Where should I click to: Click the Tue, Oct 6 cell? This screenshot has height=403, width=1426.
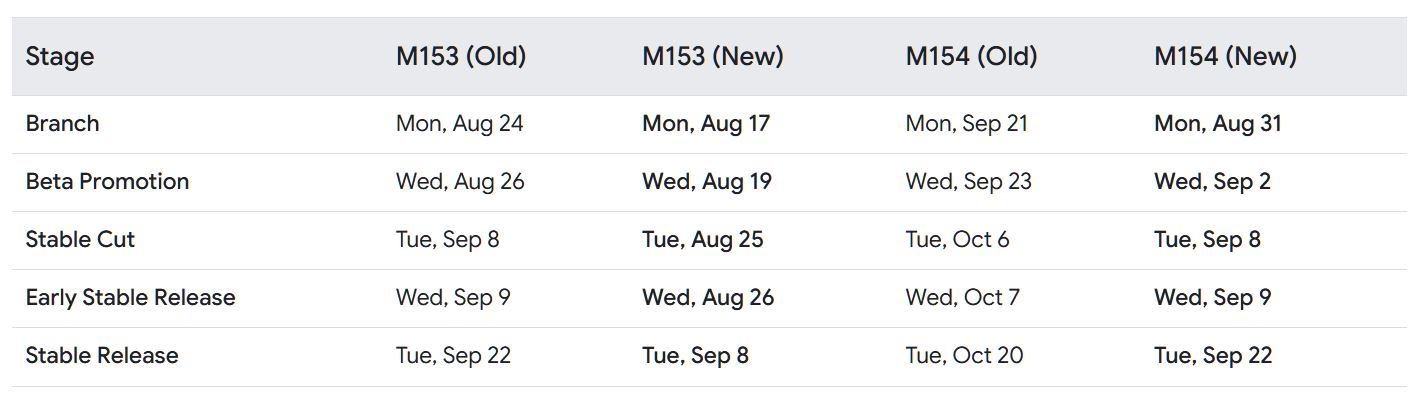click(957, 240)
